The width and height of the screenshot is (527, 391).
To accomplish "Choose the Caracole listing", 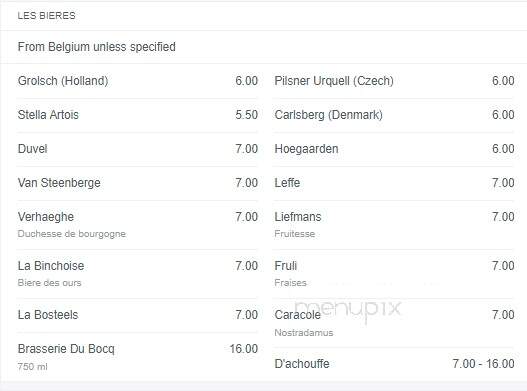I will (298, 315).
